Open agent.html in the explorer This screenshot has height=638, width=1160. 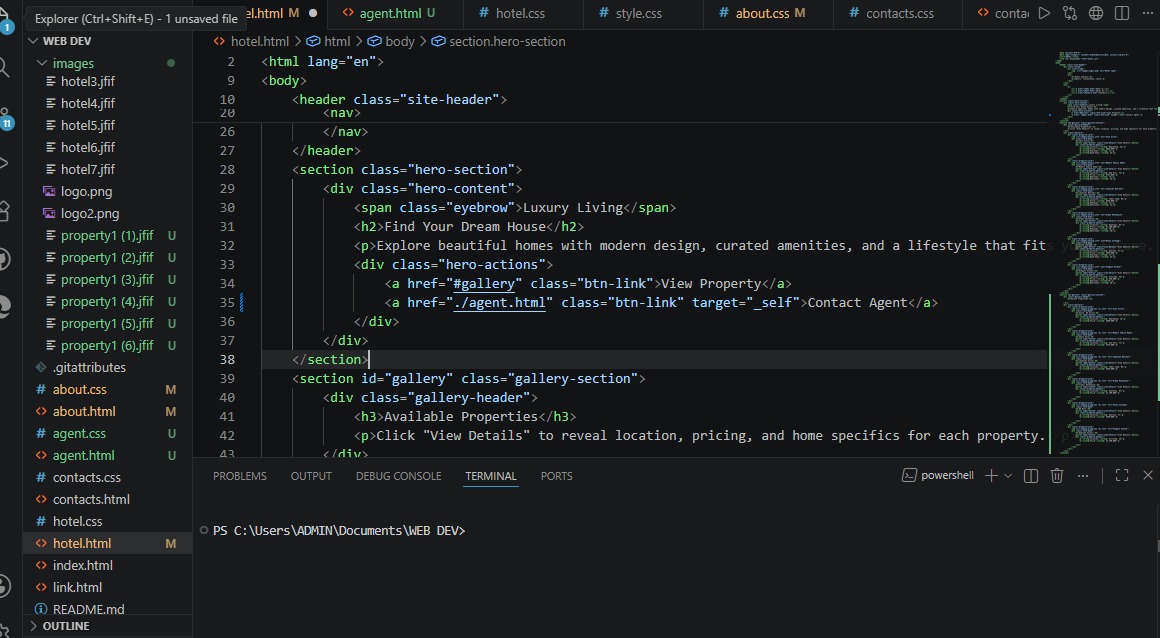point(83,456)
